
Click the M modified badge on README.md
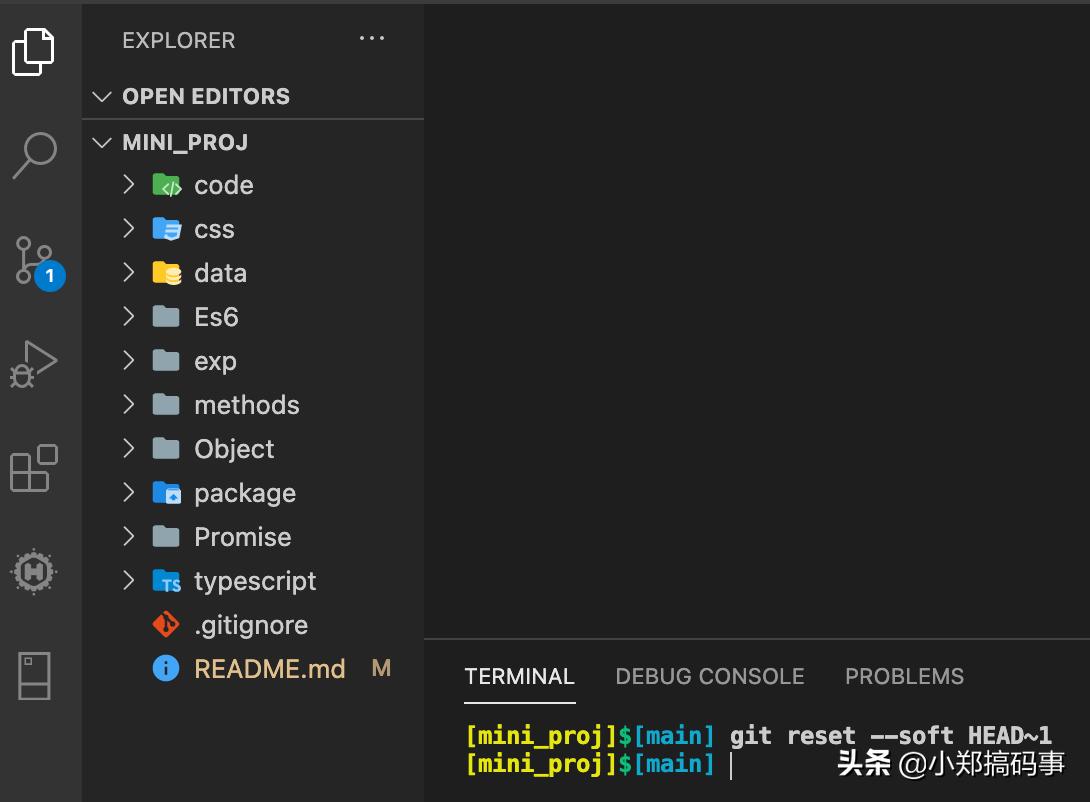tap(381, 669)
